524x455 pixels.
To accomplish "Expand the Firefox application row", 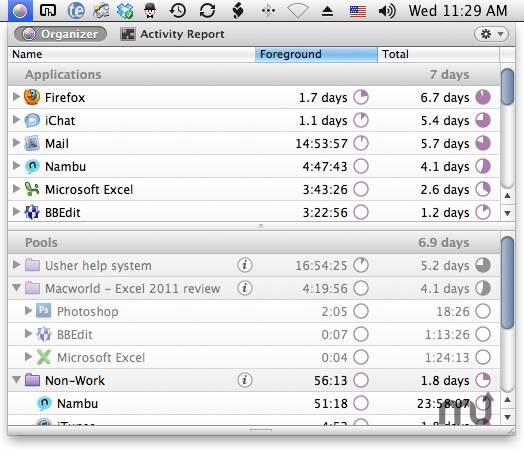I will 16,97.
